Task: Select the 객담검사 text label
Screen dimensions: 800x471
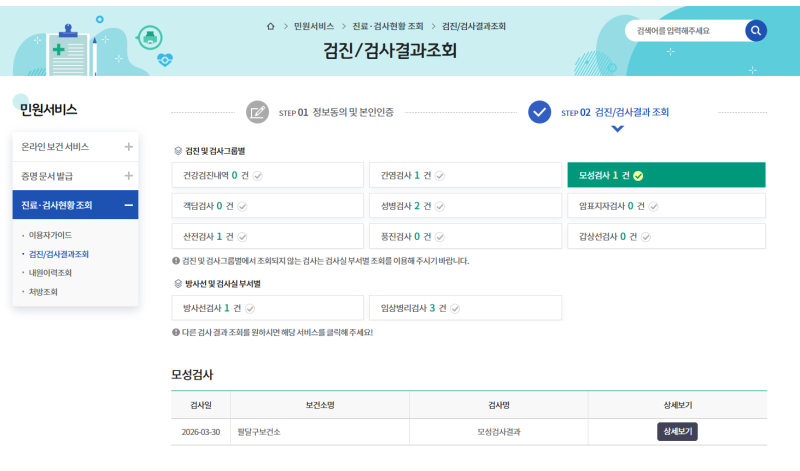Action: coord(198,206)
